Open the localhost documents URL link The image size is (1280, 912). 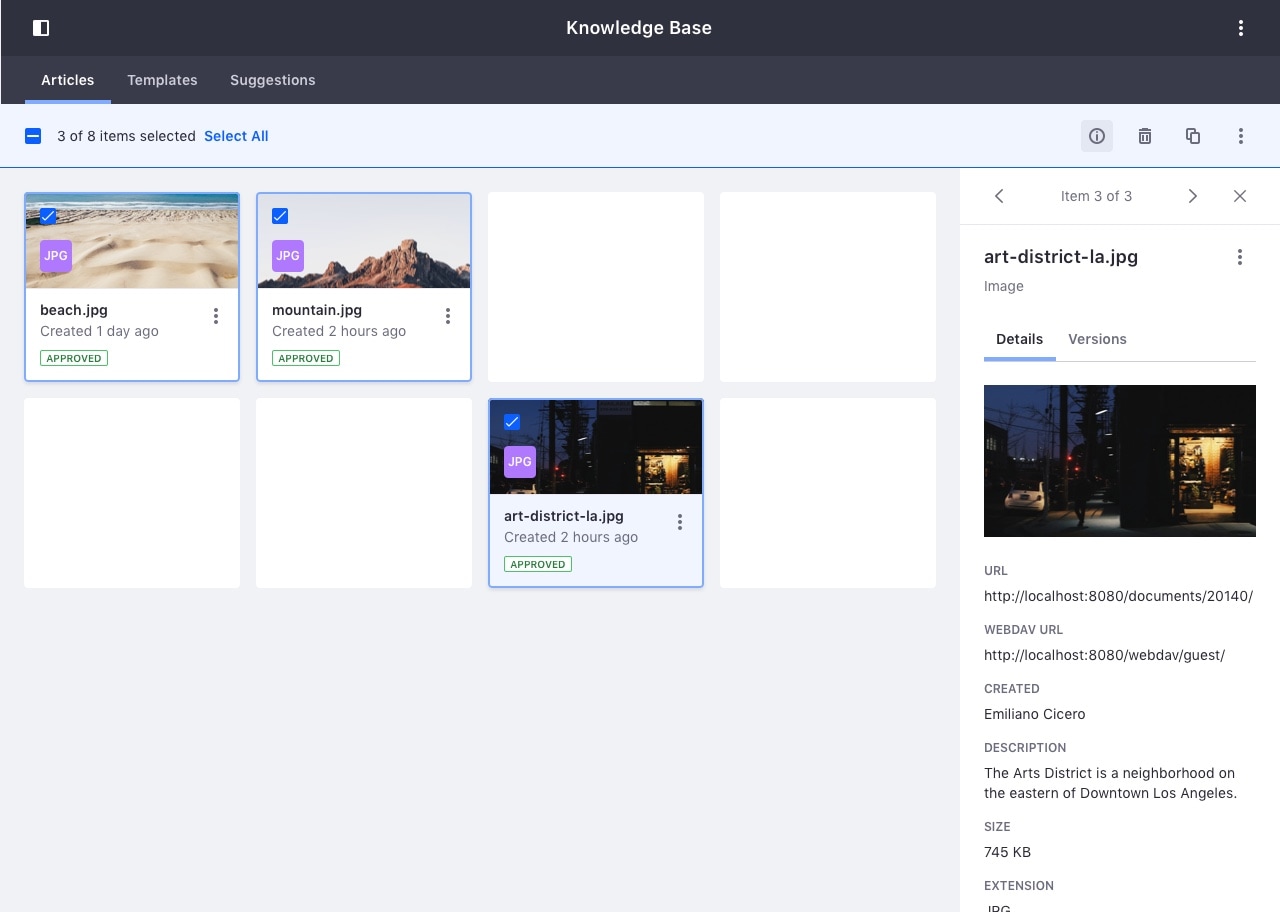tap(1118, 596)
